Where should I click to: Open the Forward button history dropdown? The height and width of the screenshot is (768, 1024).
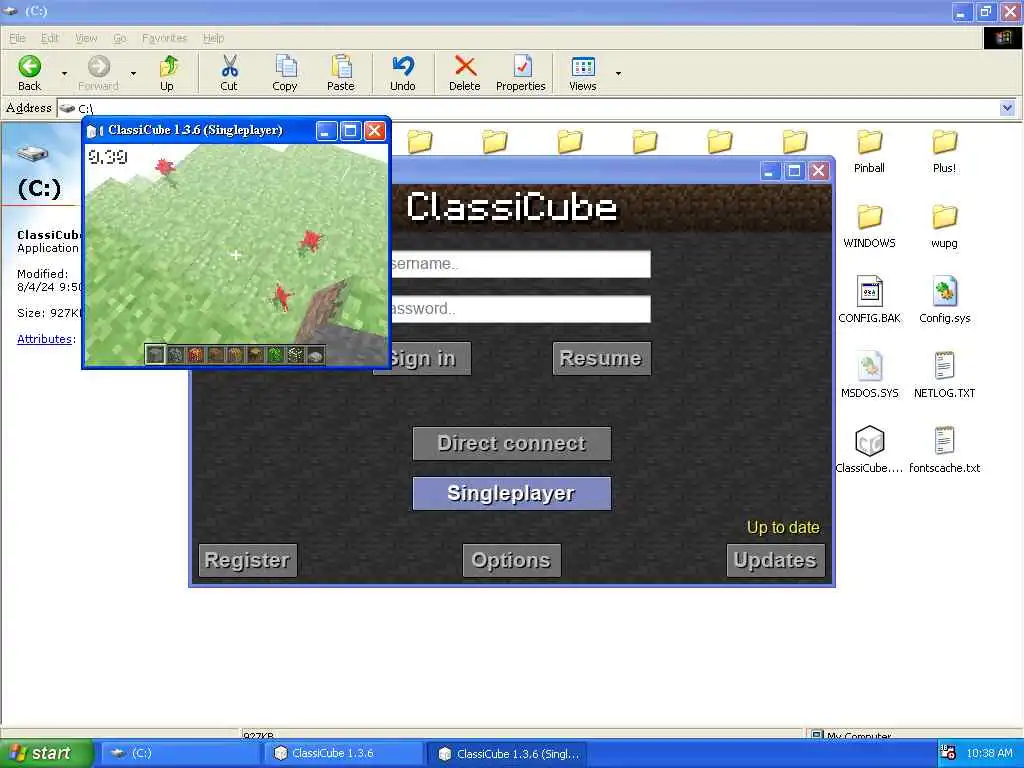(x=133, y=73)
